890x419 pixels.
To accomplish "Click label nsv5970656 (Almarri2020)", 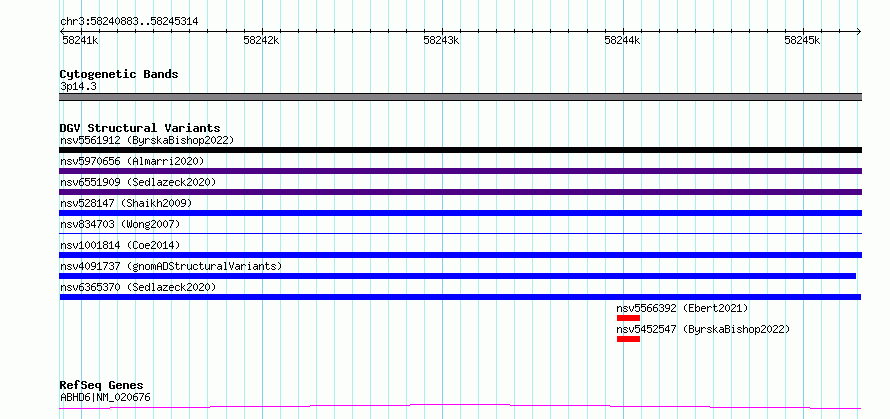I will [132, 161].
